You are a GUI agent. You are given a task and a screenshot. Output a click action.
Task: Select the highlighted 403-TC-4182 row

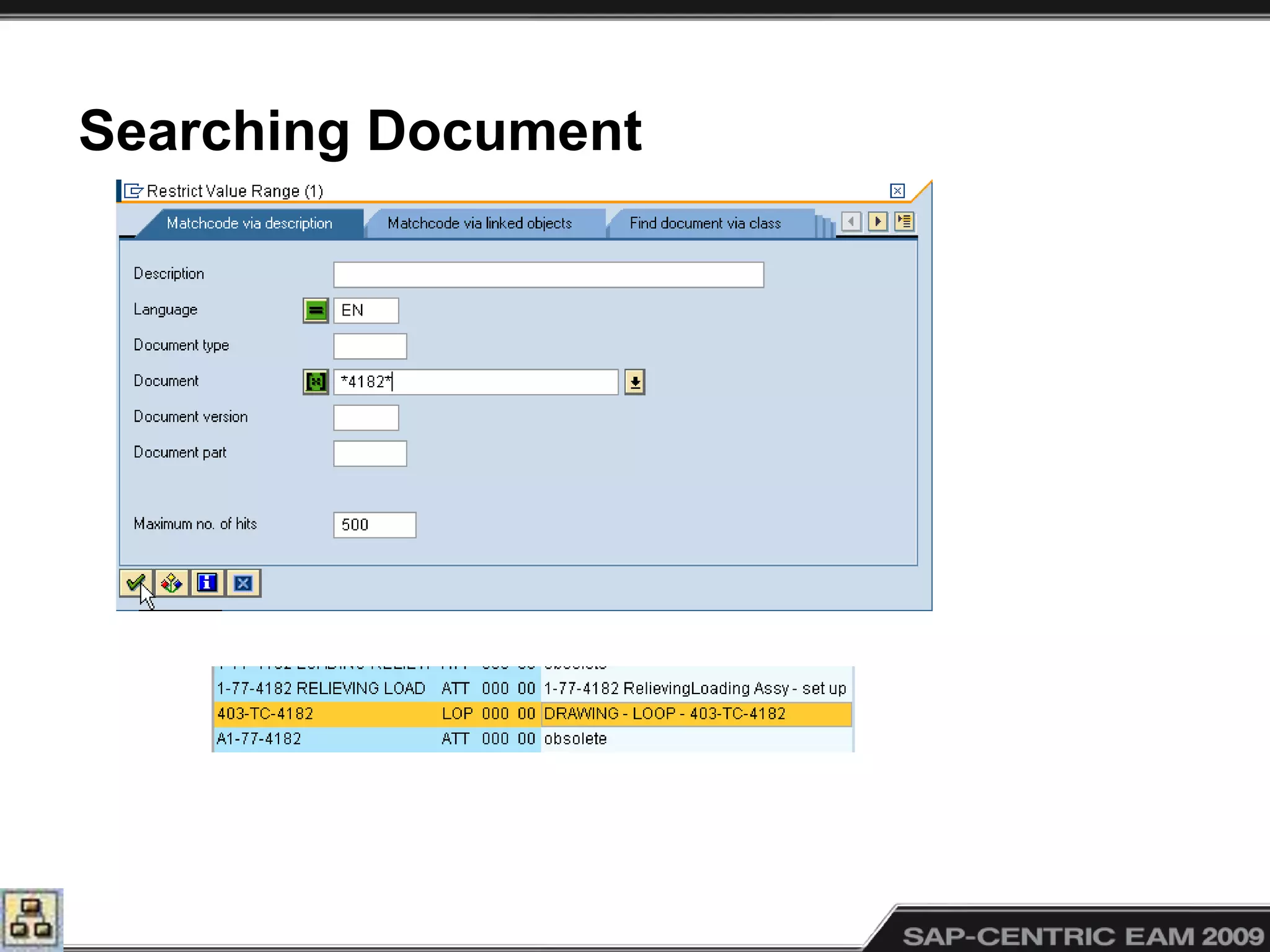pyautogui.click(x=533, y=713)
